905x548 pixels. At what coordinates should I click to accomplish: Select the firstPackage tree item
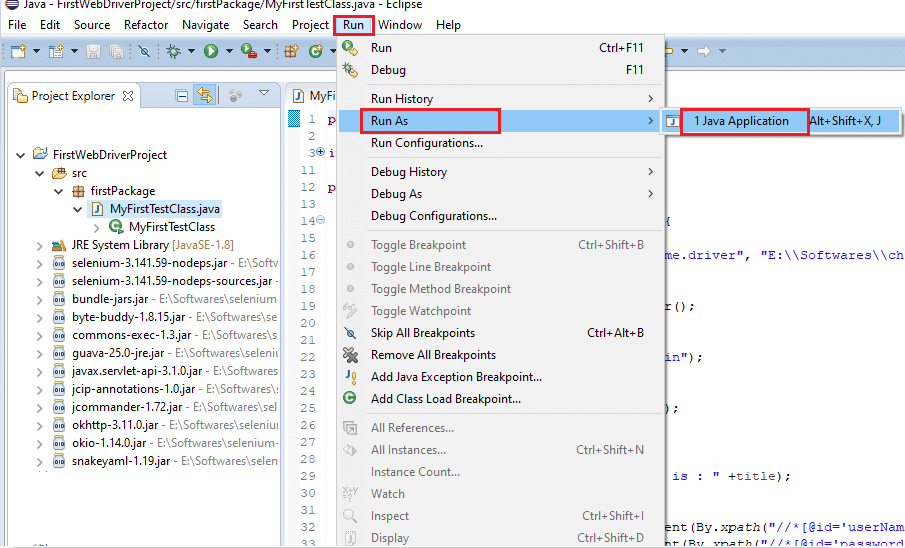[x=122, y=191]
